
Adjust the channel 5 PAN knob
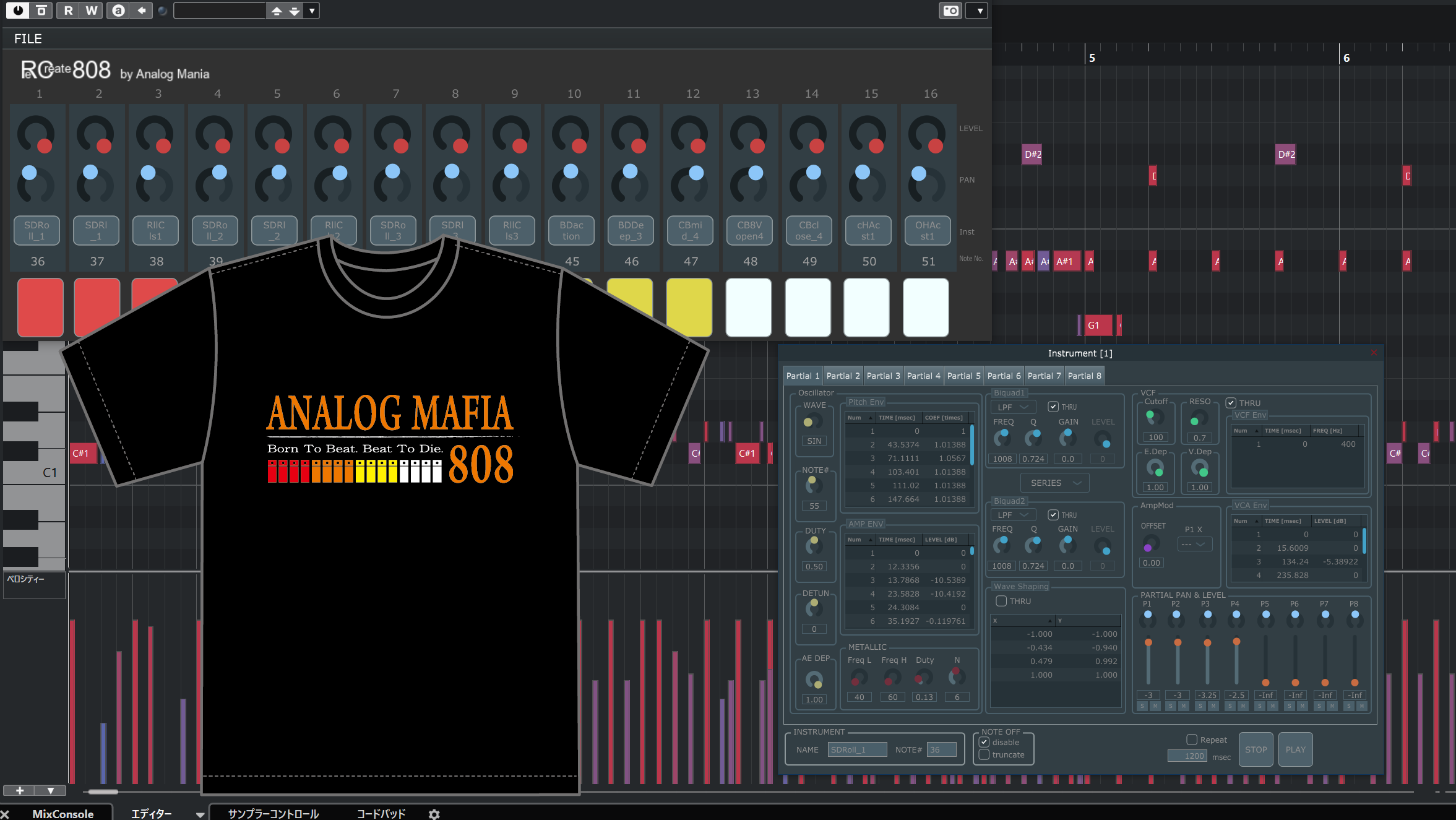(274, 184)
